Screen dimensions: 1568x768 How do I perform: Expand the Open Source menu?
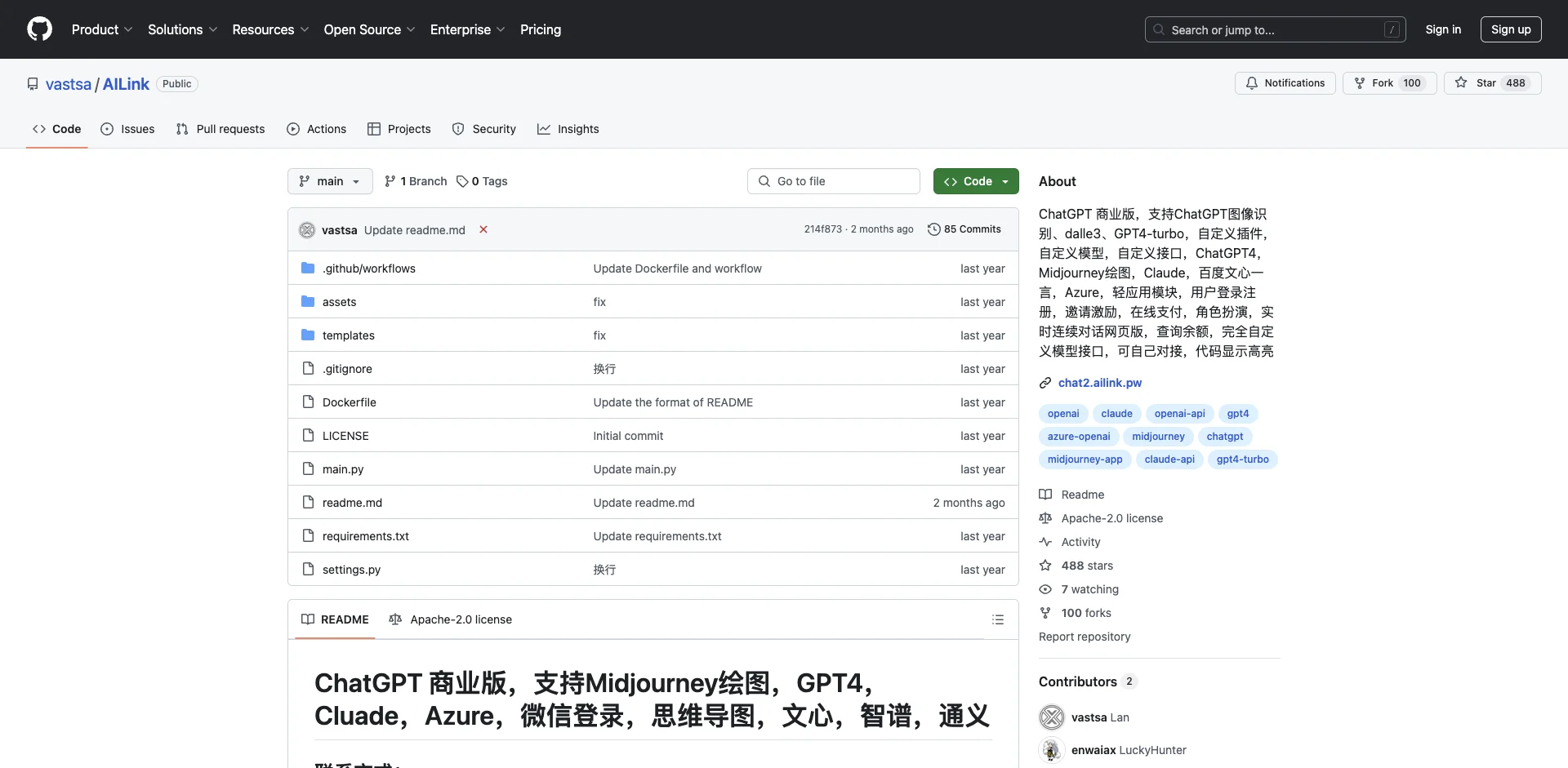click(x=369, y=29)
